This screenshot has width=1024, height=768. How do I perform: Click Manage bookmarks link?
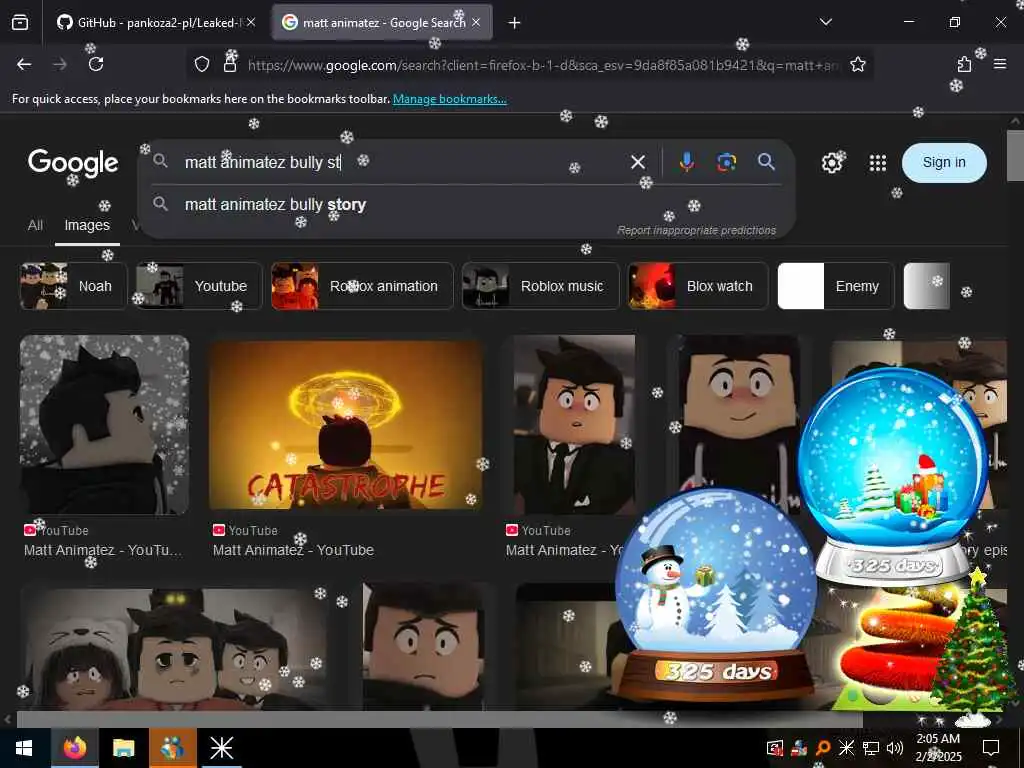[449, 99]
